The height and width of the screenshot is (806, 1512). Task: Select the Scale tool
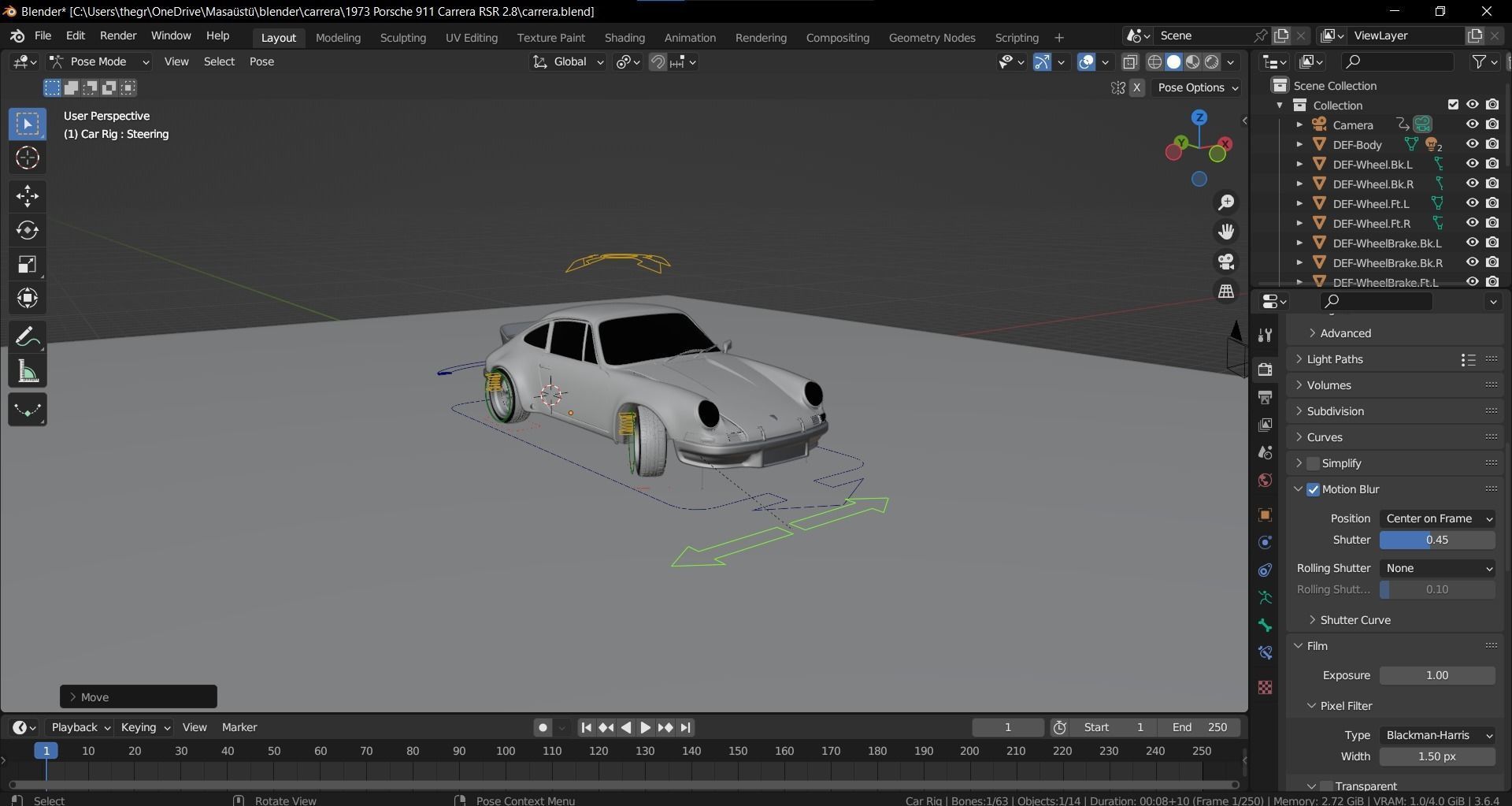(x=28, y=264)
